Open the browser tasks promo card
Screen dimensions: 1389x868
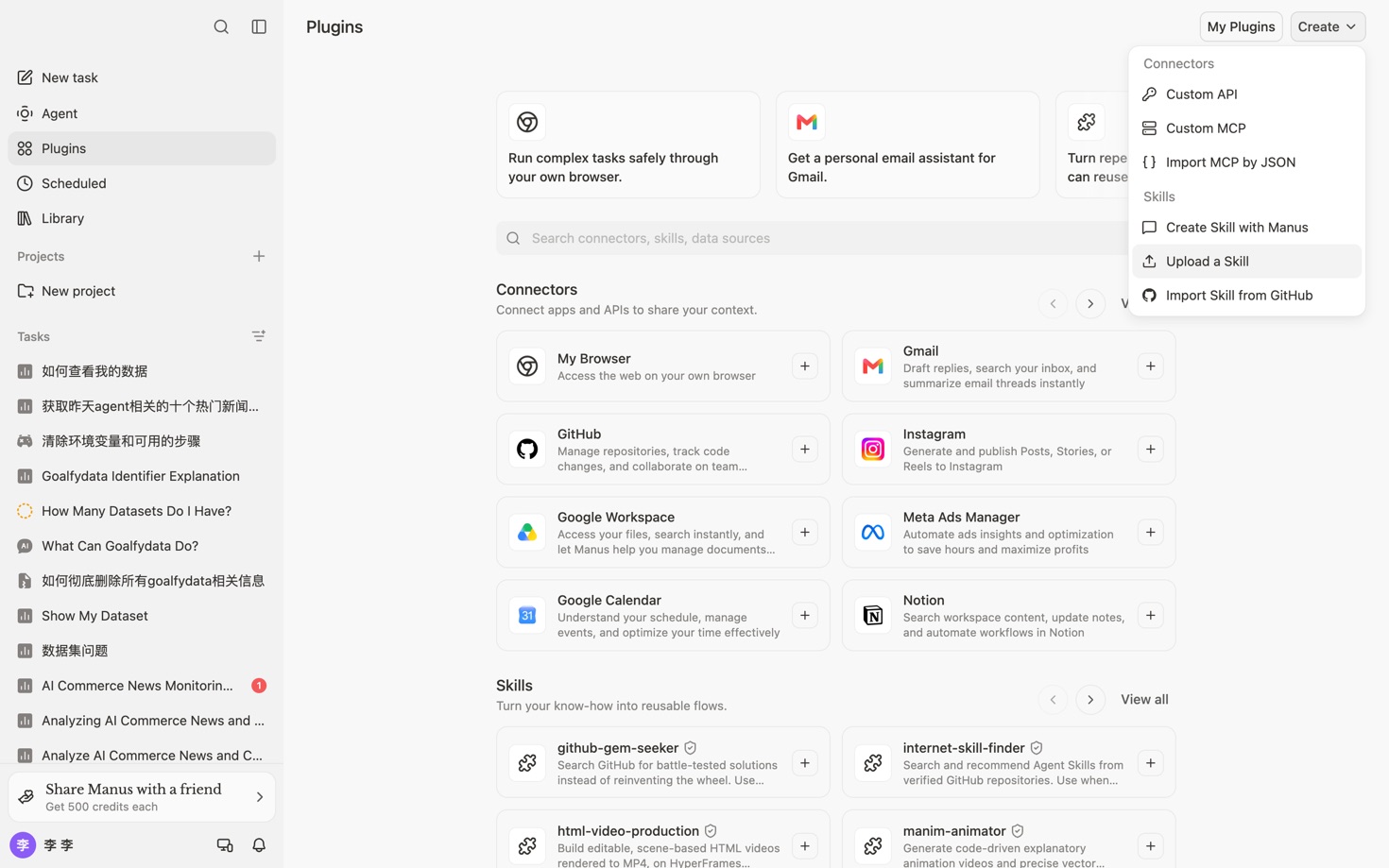(x=628, y=145)
